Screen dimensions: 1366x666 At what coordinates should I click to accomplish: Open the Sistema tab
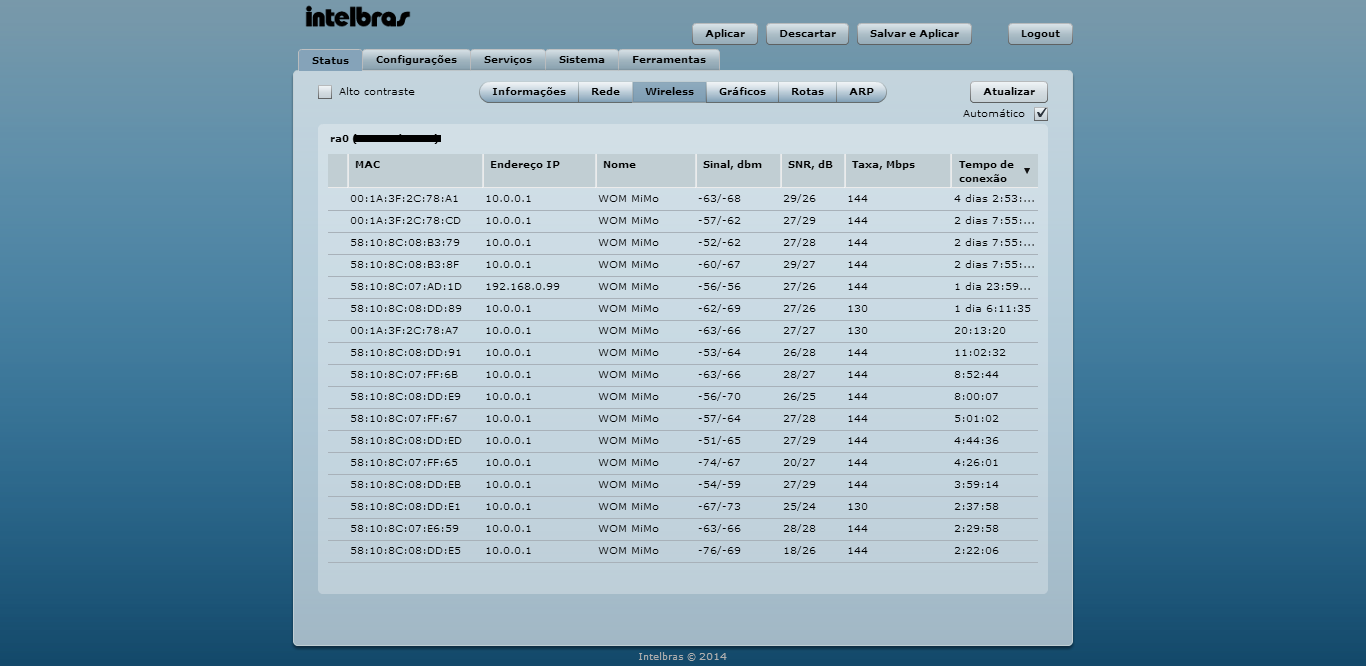click(x=582, y=60)
